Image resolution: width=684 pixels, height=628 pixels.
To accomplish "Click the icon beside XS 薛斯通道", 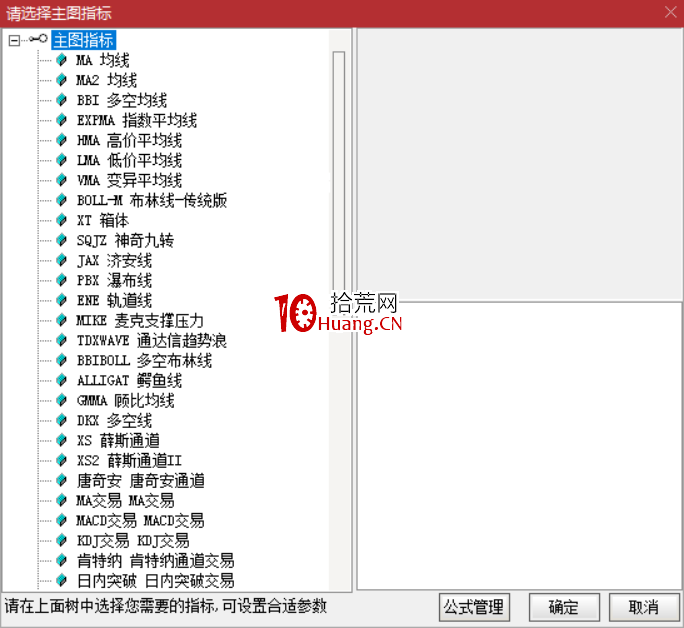I will click(62, 440).
